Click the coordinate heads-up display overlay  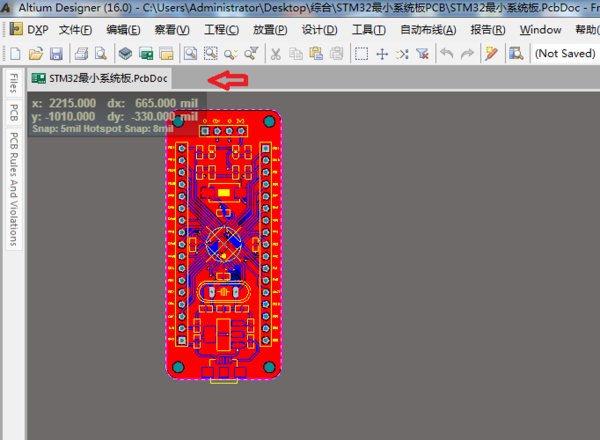pos(117,116)
